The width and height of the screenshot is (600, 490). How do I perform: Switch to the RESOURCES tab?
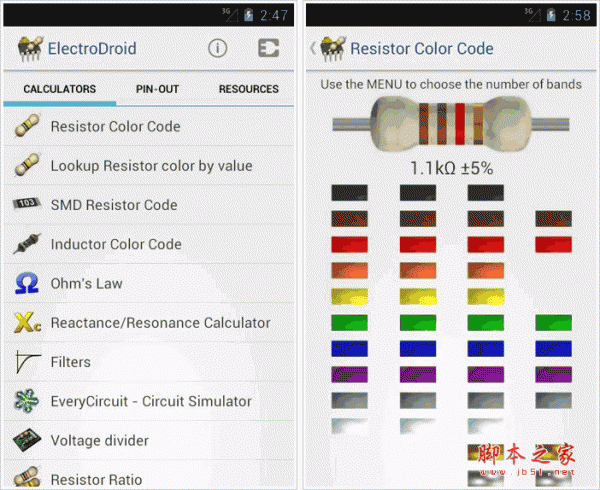click(249, 89)
